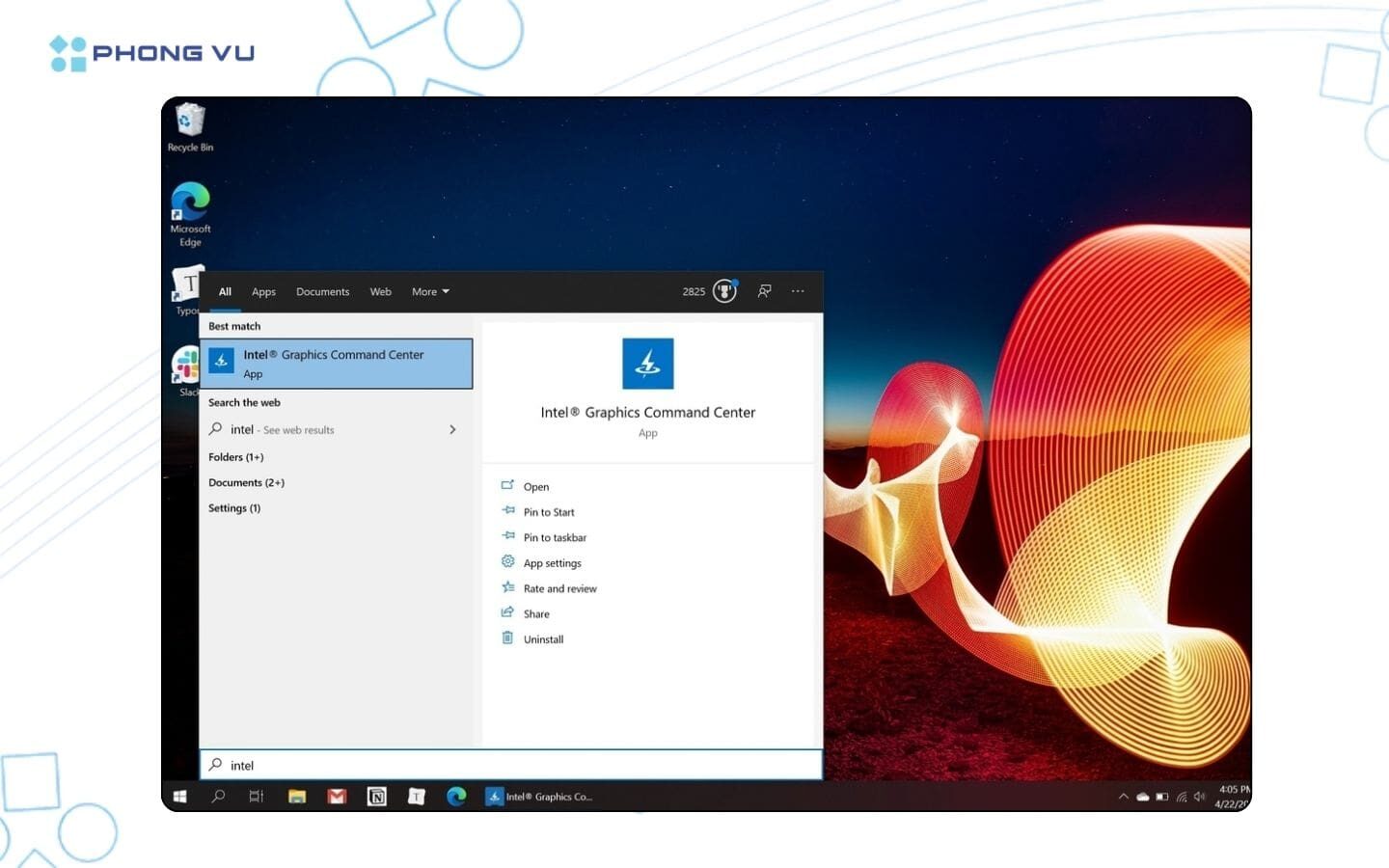Expand web results chevron arrow
The image size is (1389, 868).
coord(452,430)
